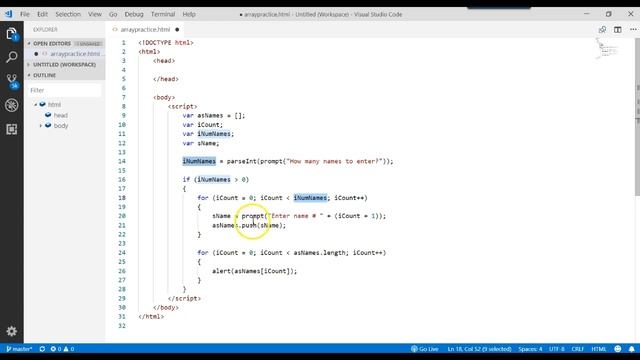Click the parseInt call on line 14
Image resolution: width=640 pixels, height=360 pixels.
point(241,161)
